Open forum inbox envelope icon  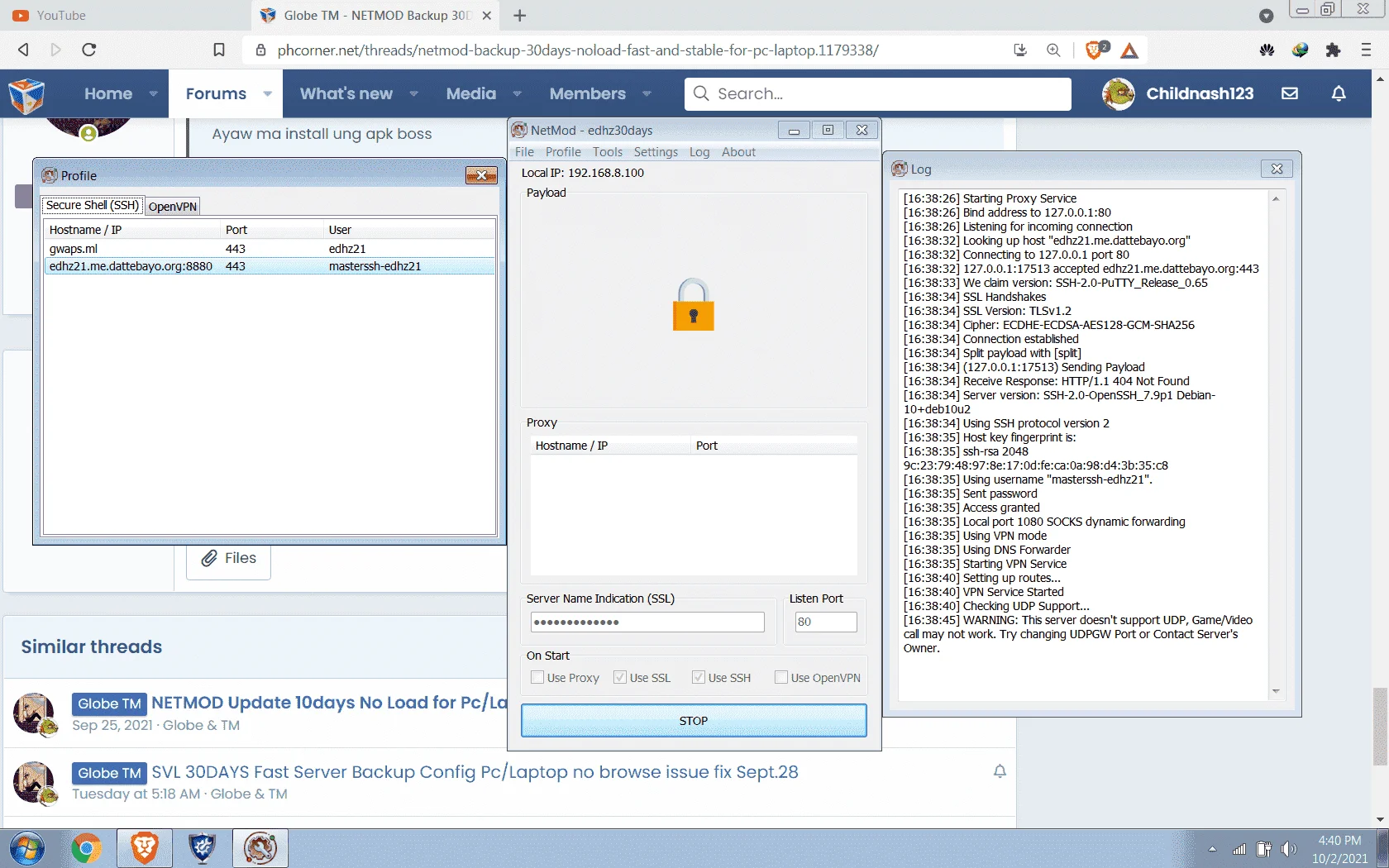point(1290,93)
